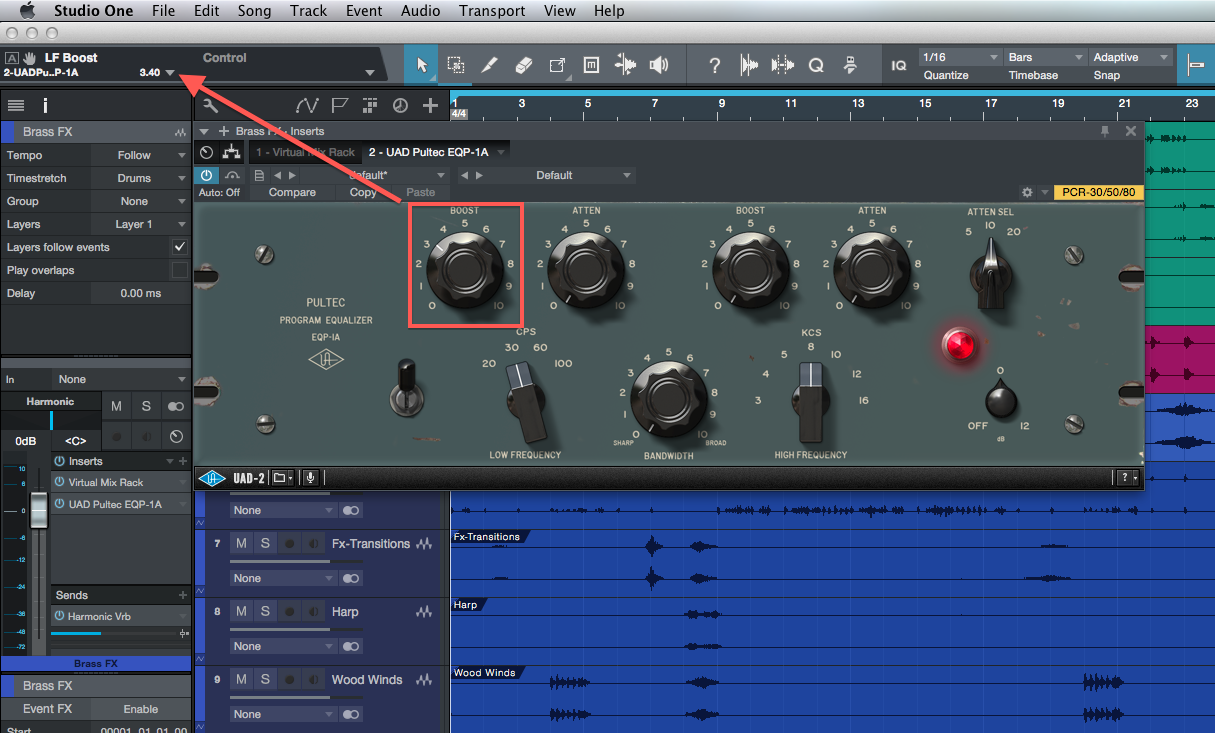Switch to 1 - Virtual Mix Rack tab
The height and width of the screenshot is (733, 1215).
click(306, 152)
